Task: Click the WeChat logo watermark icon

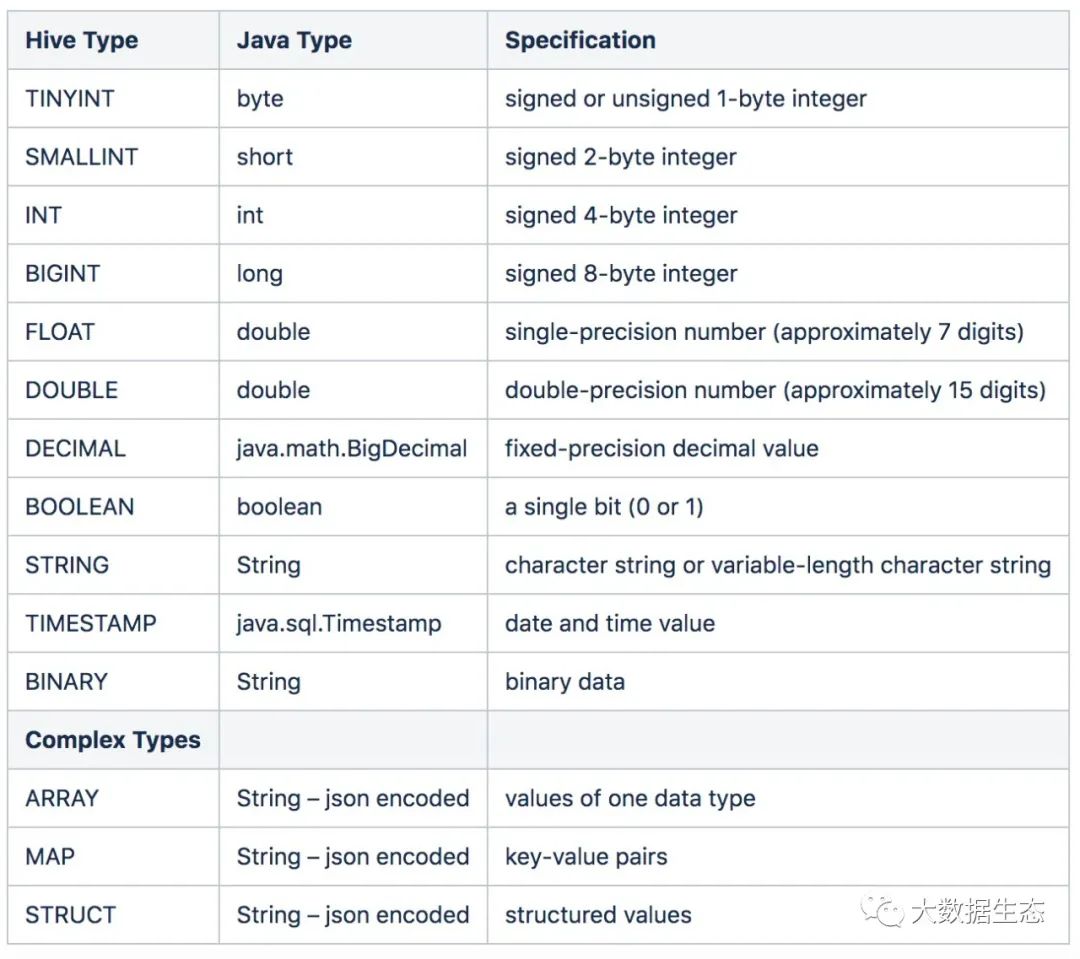Action: pos(884,910)
